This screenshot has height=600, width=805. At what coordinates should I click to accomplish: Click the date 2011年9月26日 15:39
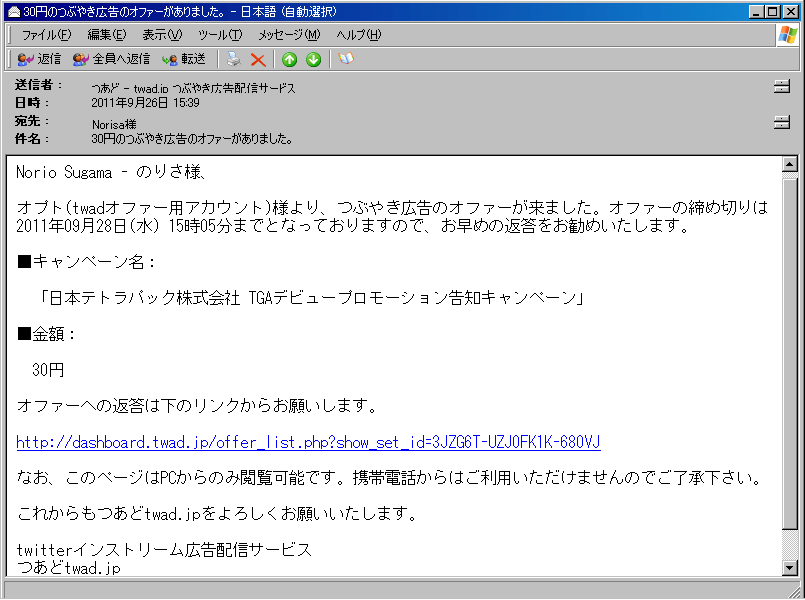(145, 103)
